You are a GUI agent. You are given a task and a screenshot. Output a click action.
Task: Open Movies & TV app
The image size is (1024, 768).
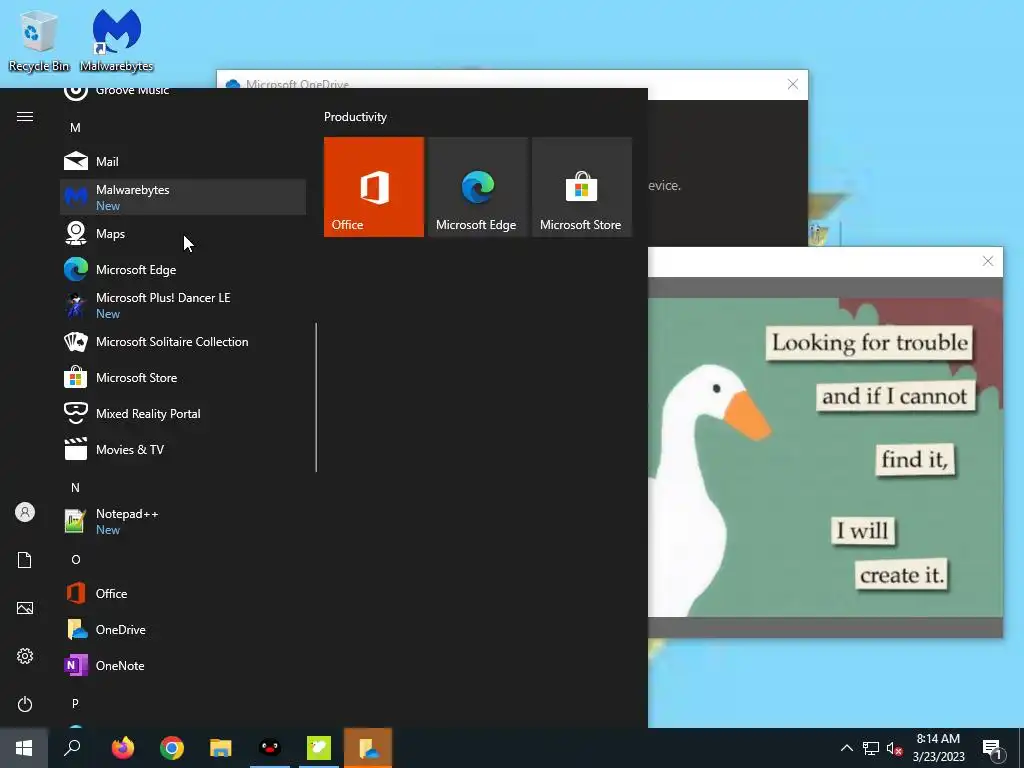[183, 449]
